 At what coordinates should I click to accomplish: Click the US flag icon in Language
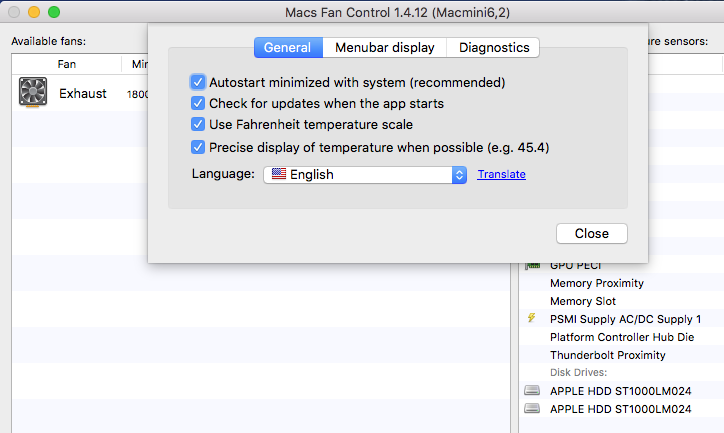click(x=277, y=174)
